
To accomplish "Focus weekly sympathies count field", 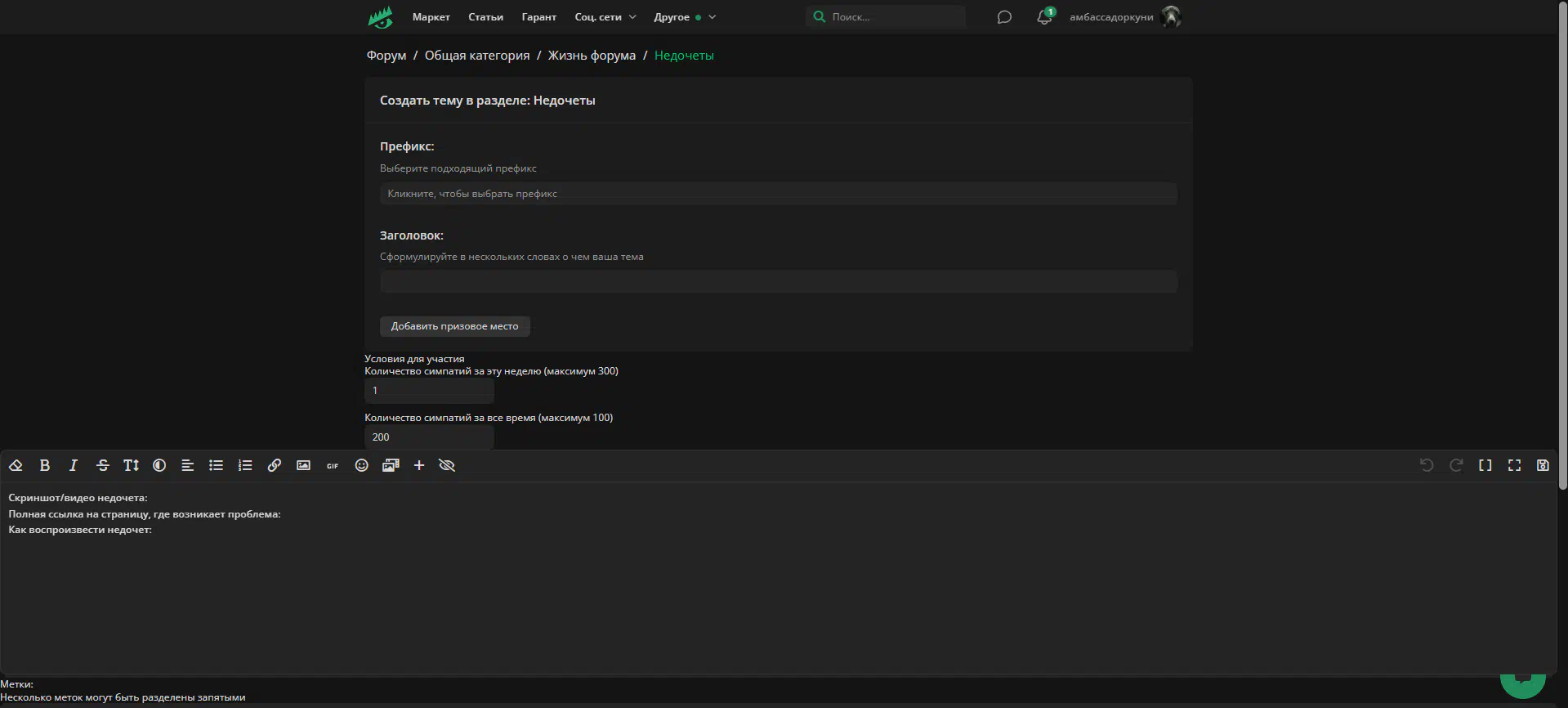I will tap(429, 391).
